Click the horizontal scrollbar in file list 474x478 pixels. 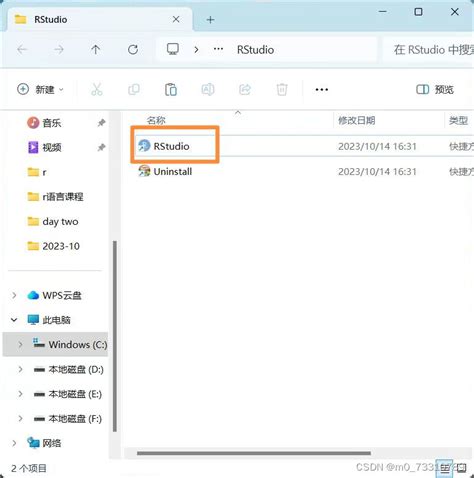pos(254,453)
